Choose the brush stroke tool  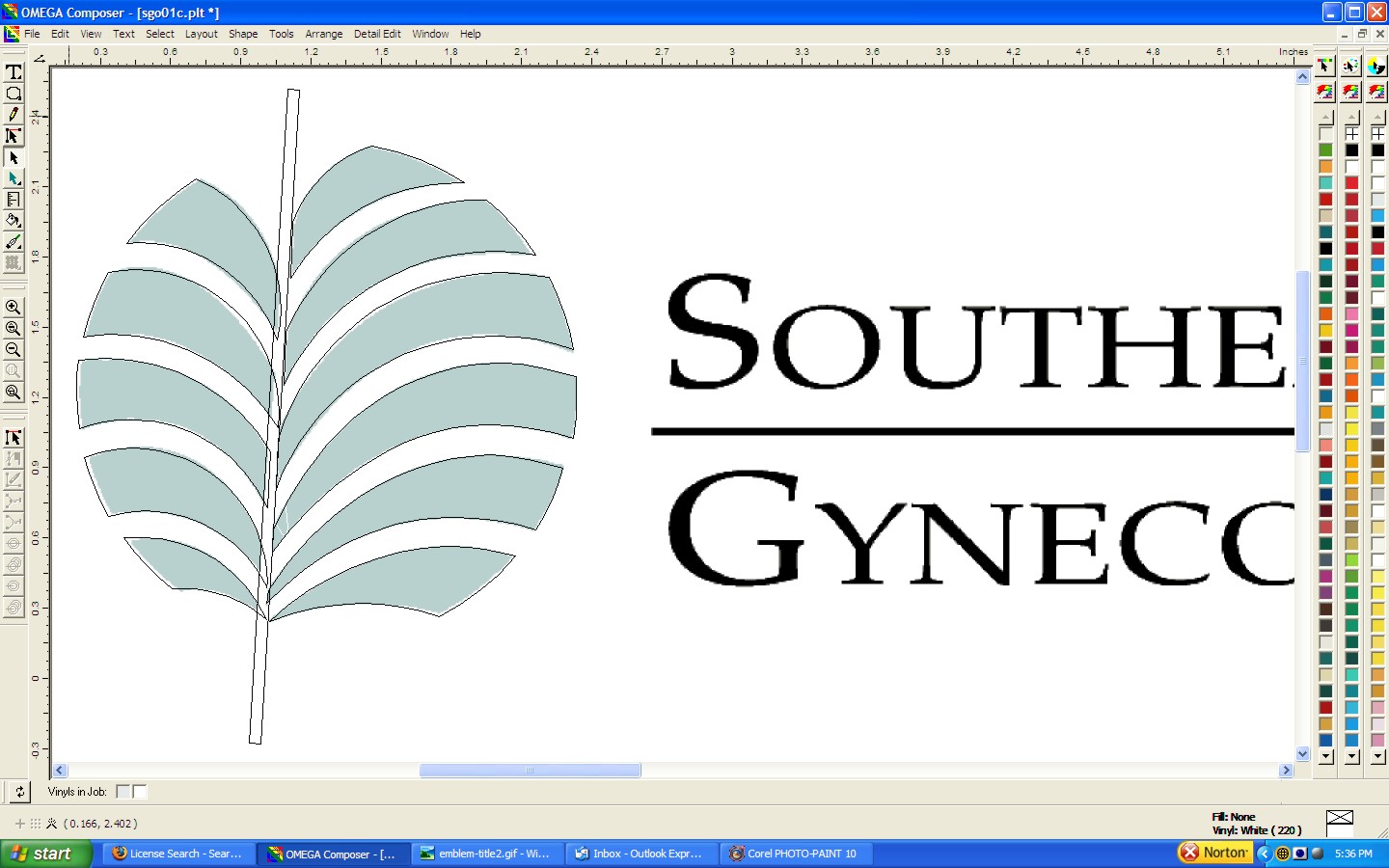14,242
